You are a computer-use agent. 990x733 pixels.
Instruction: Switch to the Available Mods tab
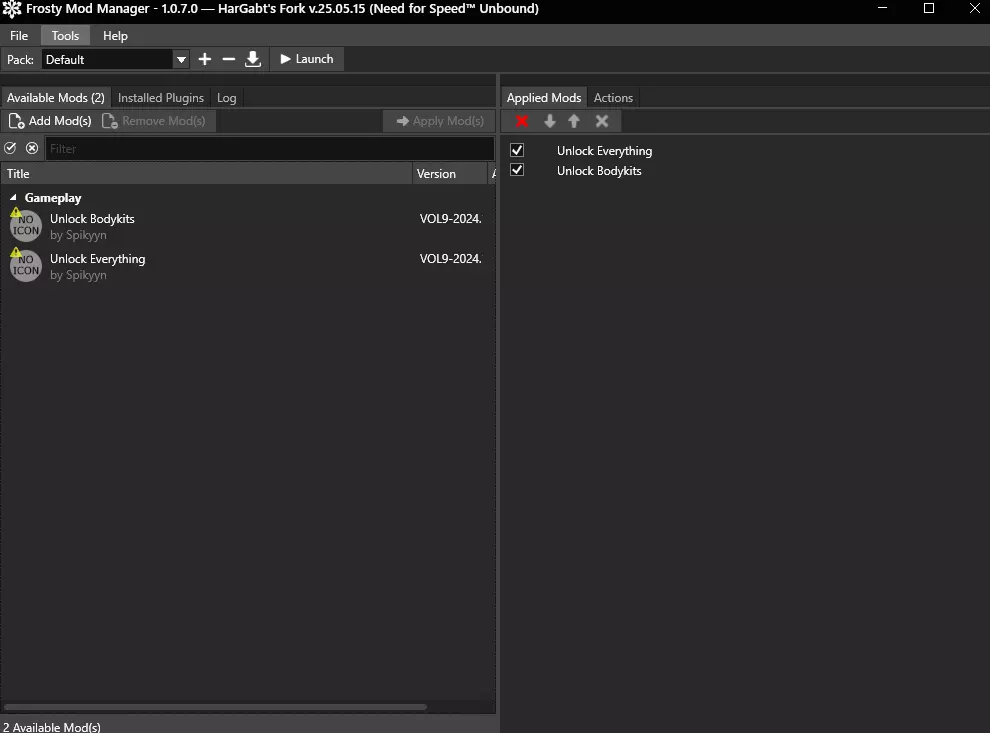(56, 98)
